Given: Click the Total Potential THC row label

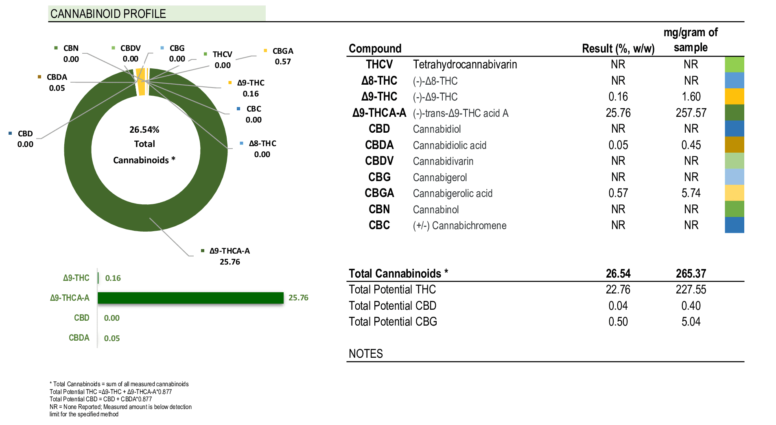Looking at the screenshot, I should (x=392, y=290).
